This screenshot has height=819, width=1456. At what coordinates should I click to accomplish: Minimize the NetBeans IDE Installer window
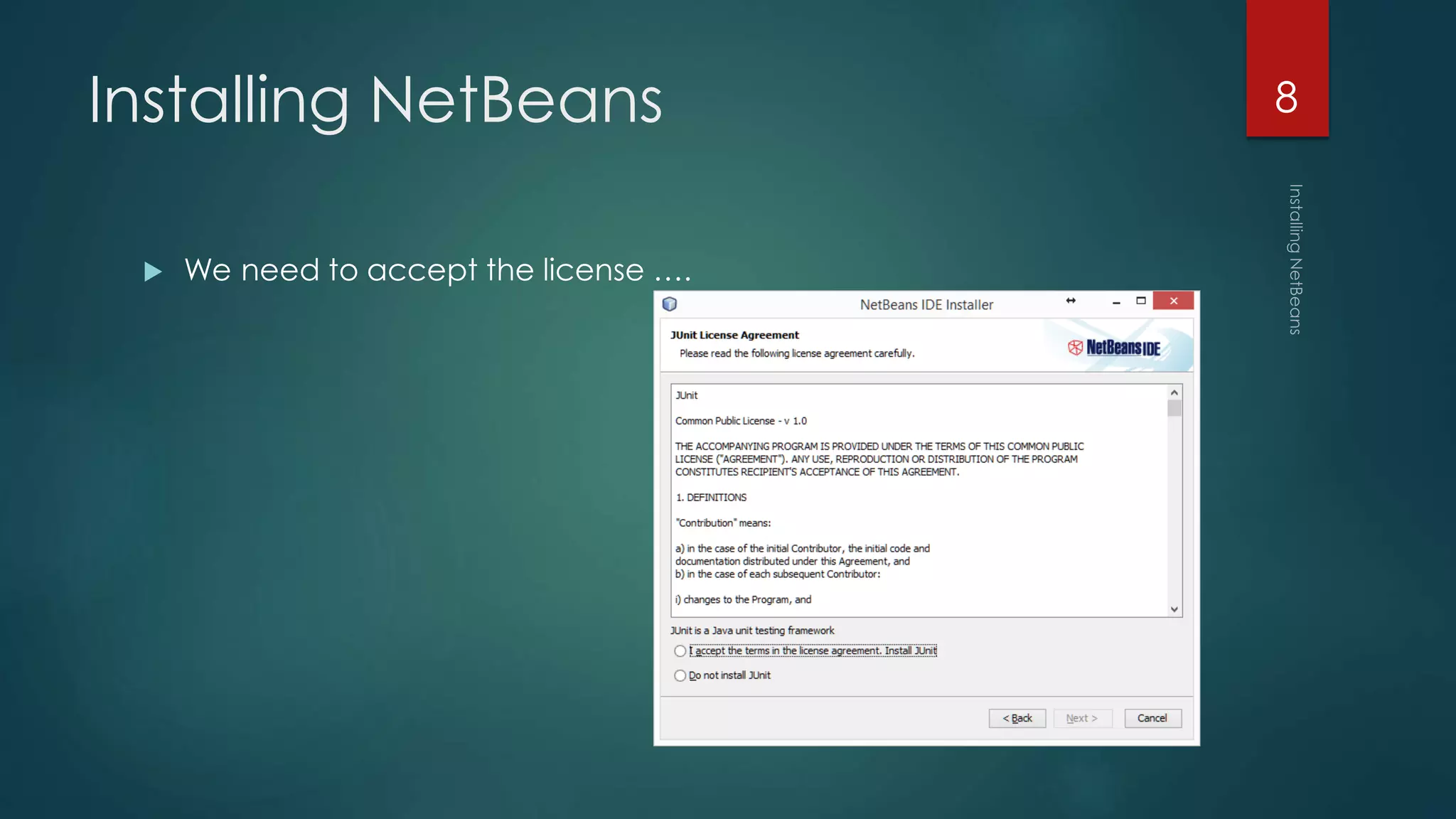click(1116, 302)
